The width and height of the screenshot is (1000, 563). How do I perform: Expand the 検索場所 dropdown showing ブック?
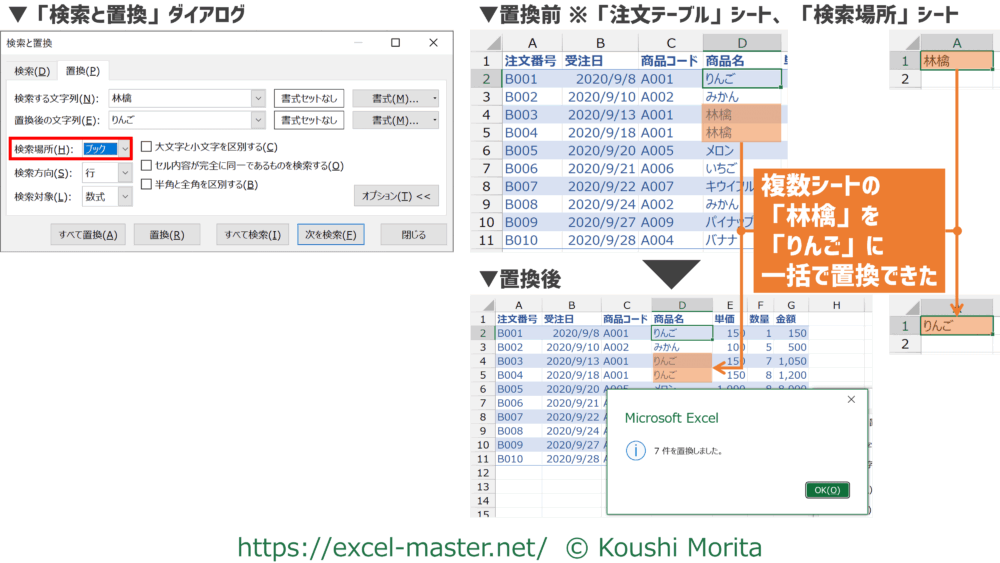click(x=124, y=149)
